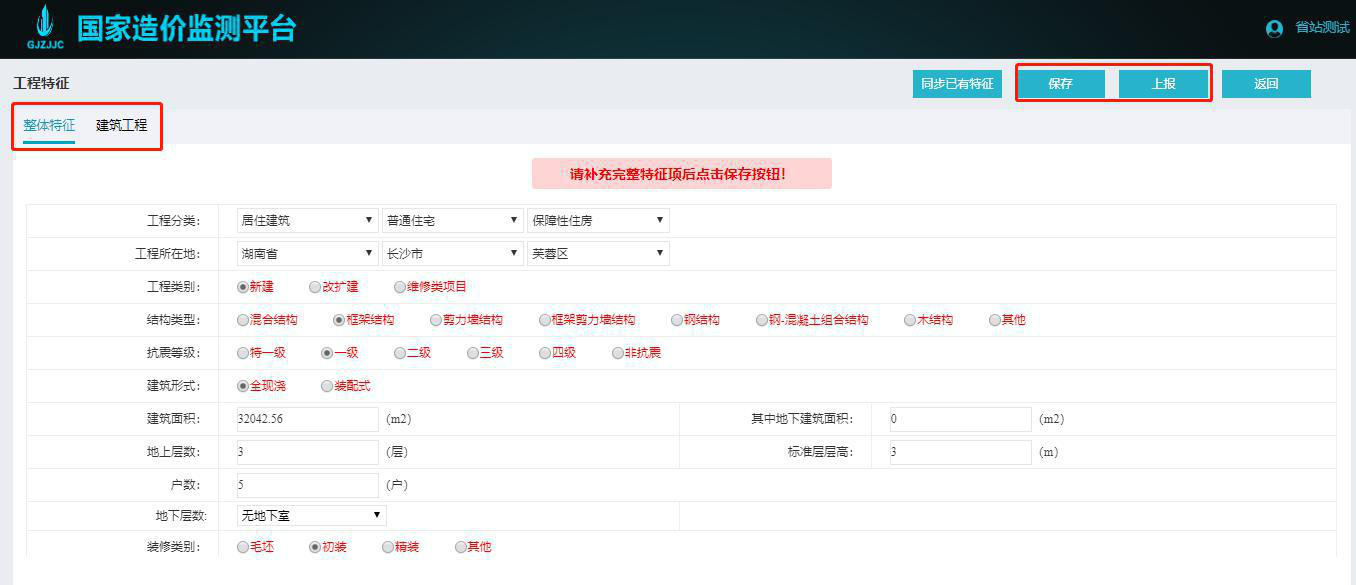Viewport: 1356px width, 585px height.
Task: Click the 返回 return button
Action: [x=1266, y=83]
